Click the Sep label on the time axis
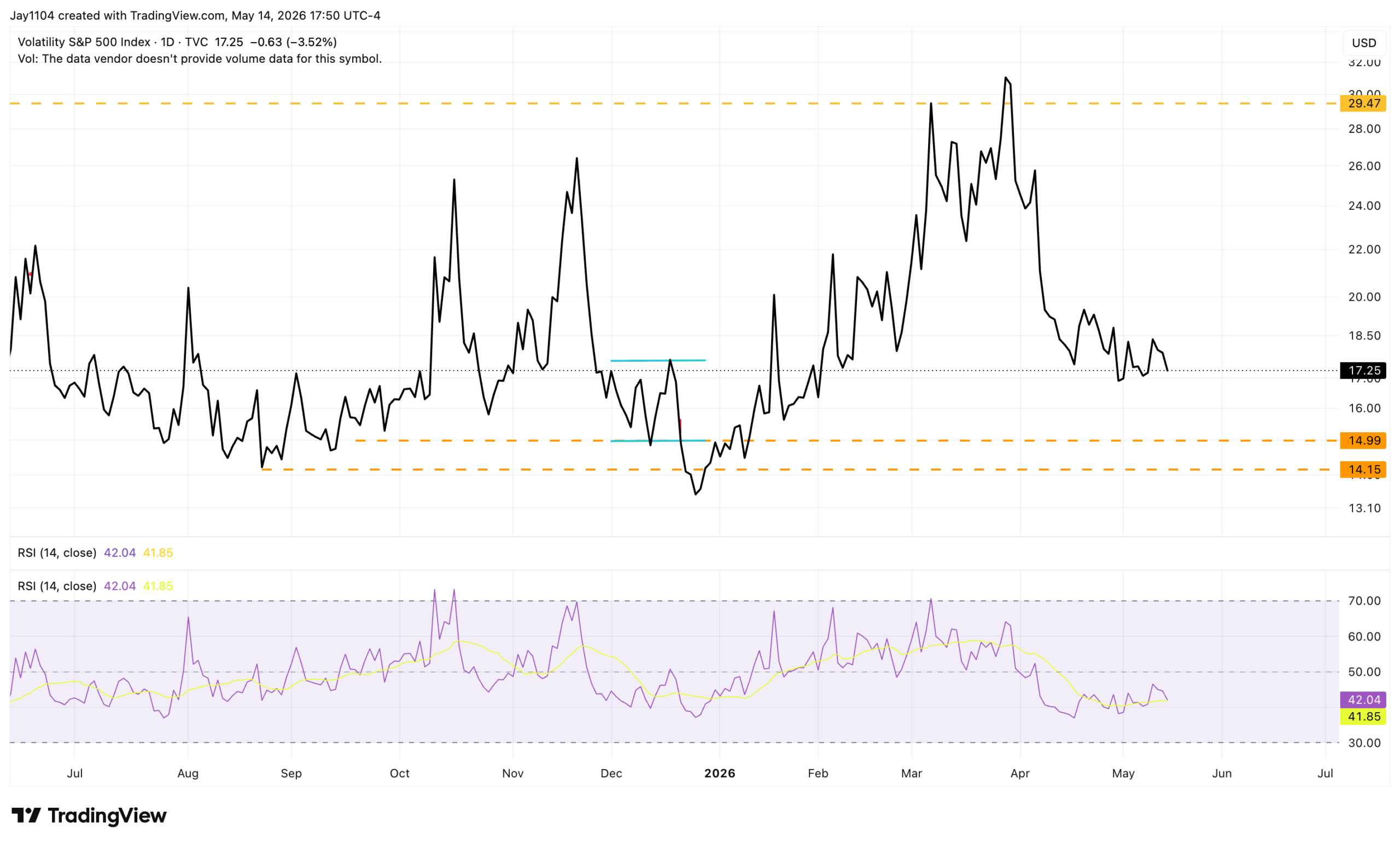The width and height of the screenshot is (1400, 845). (x=291, y=773)
